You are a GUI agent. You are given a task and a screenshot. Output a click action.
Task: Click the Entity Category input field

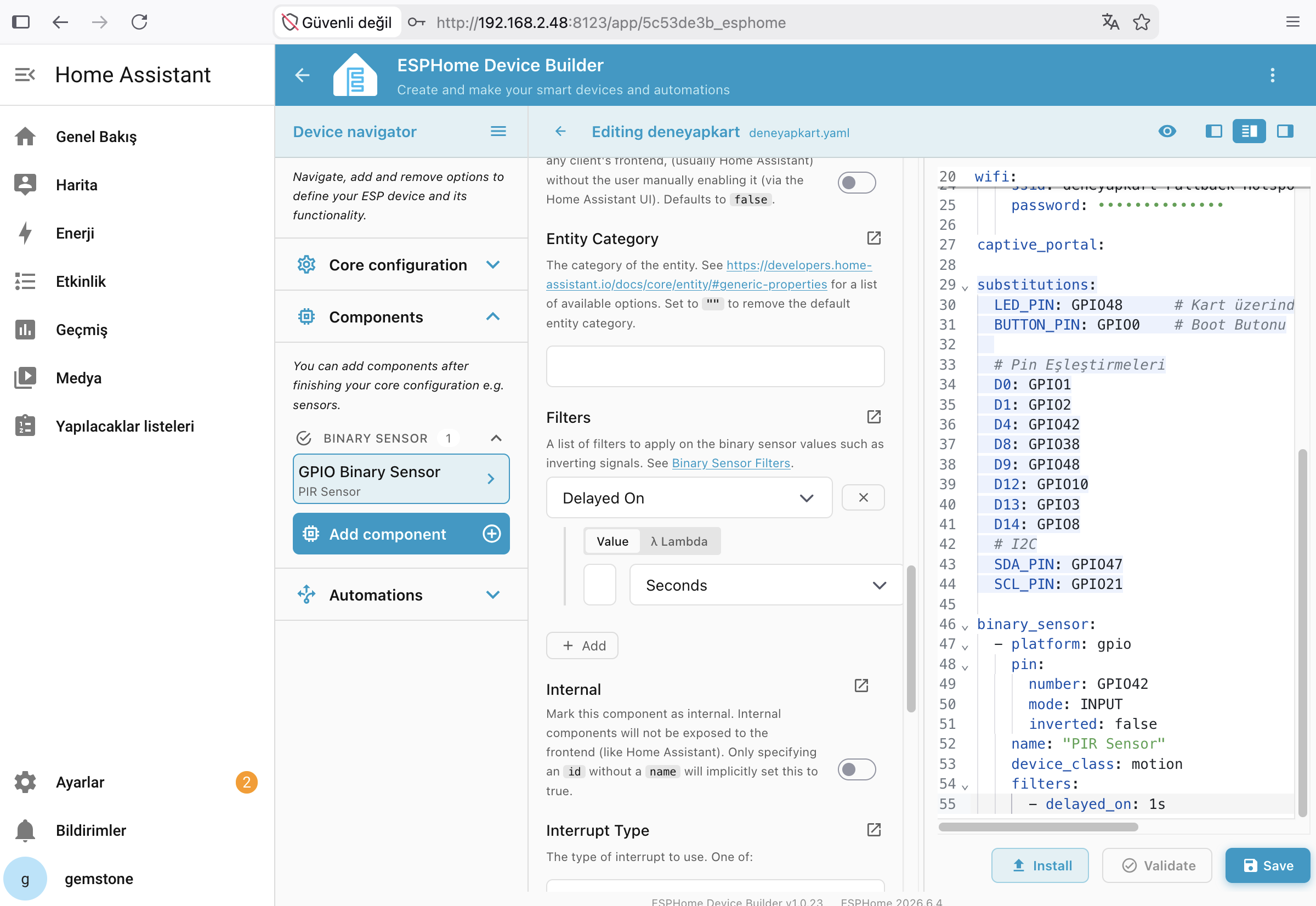[715, 367]
